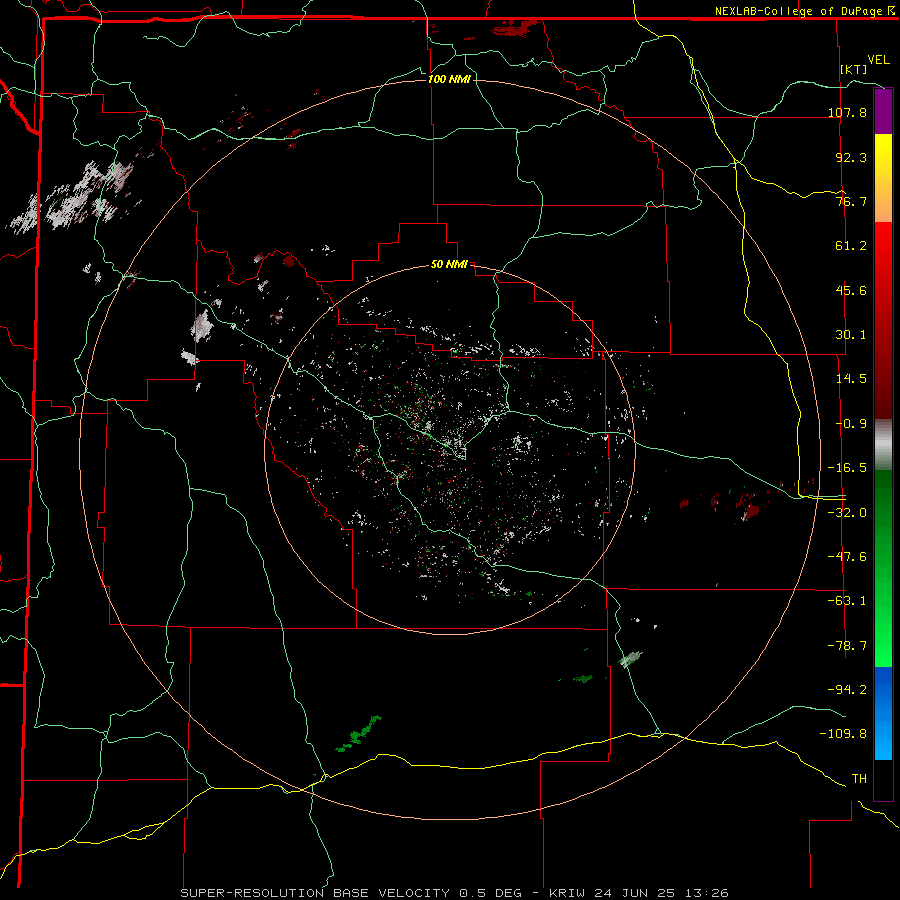The width and height of the screenshot is (900, 900).
Task: Click the purple segment of the color bar
Action: pos(883,112)
